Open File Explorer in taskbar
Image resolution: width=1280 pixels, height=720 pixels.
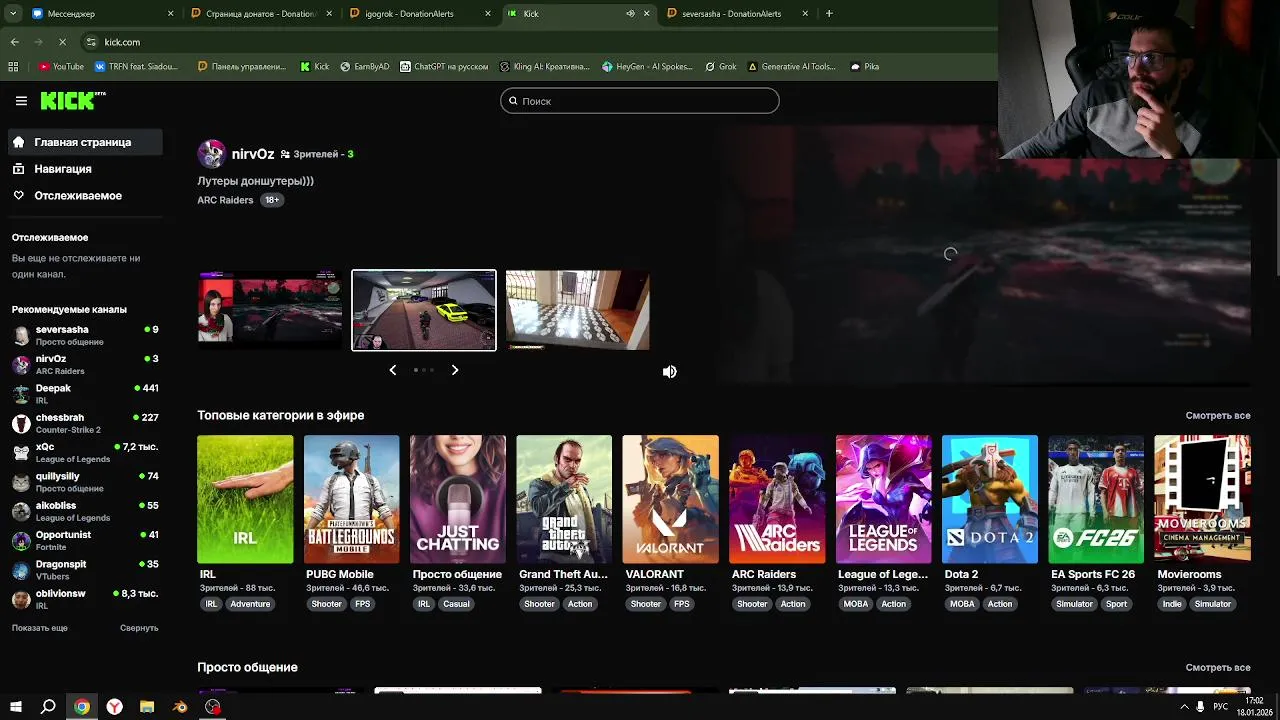tap(147, 707)
